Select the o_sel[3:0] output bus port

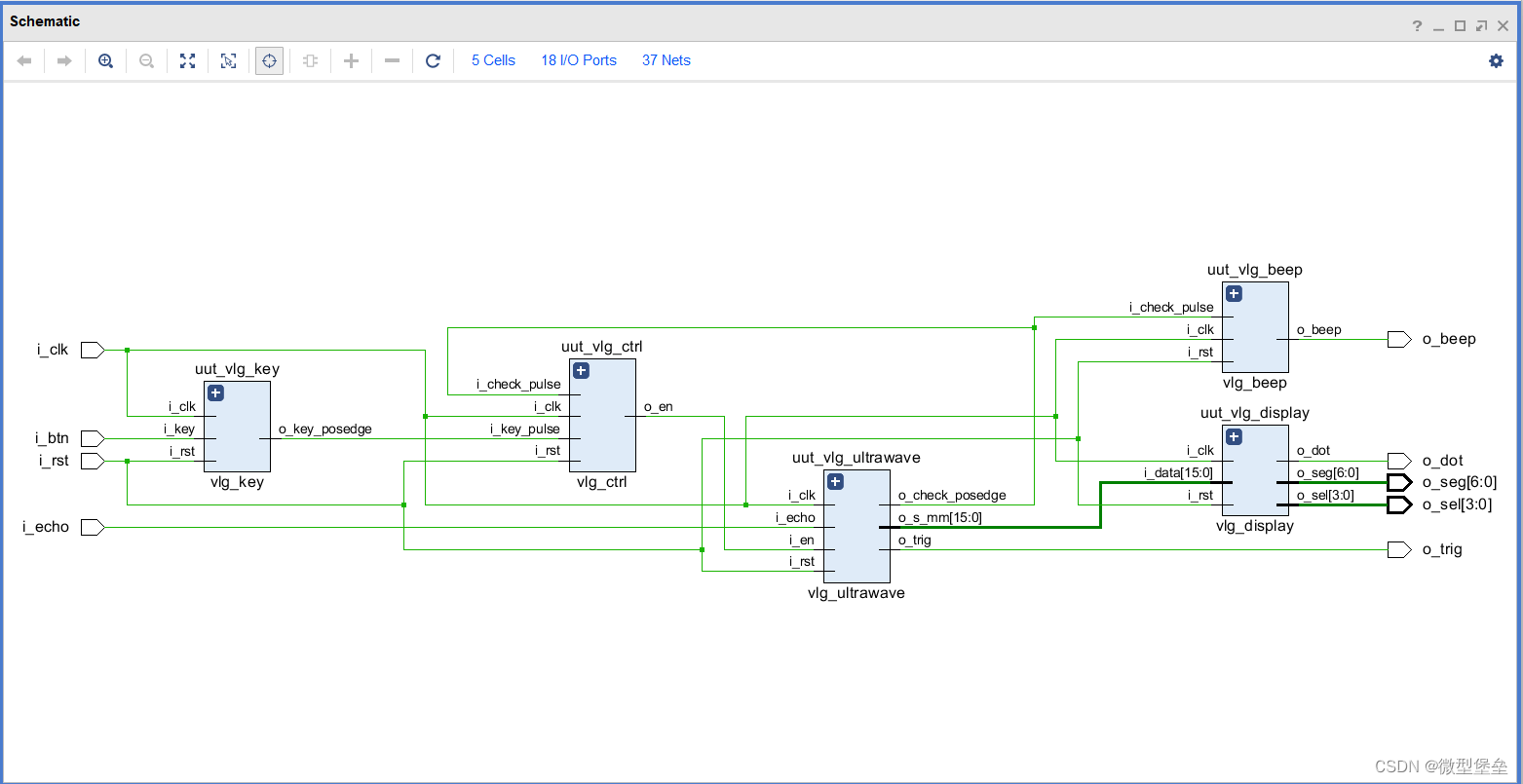pos(1399,504)
